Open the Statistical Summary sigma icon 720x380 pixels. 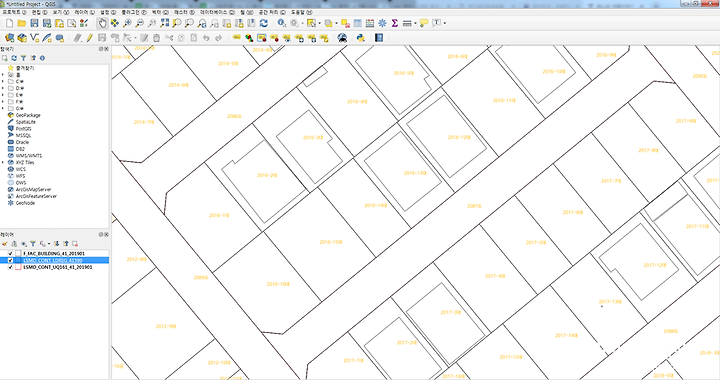pos(394,23)
